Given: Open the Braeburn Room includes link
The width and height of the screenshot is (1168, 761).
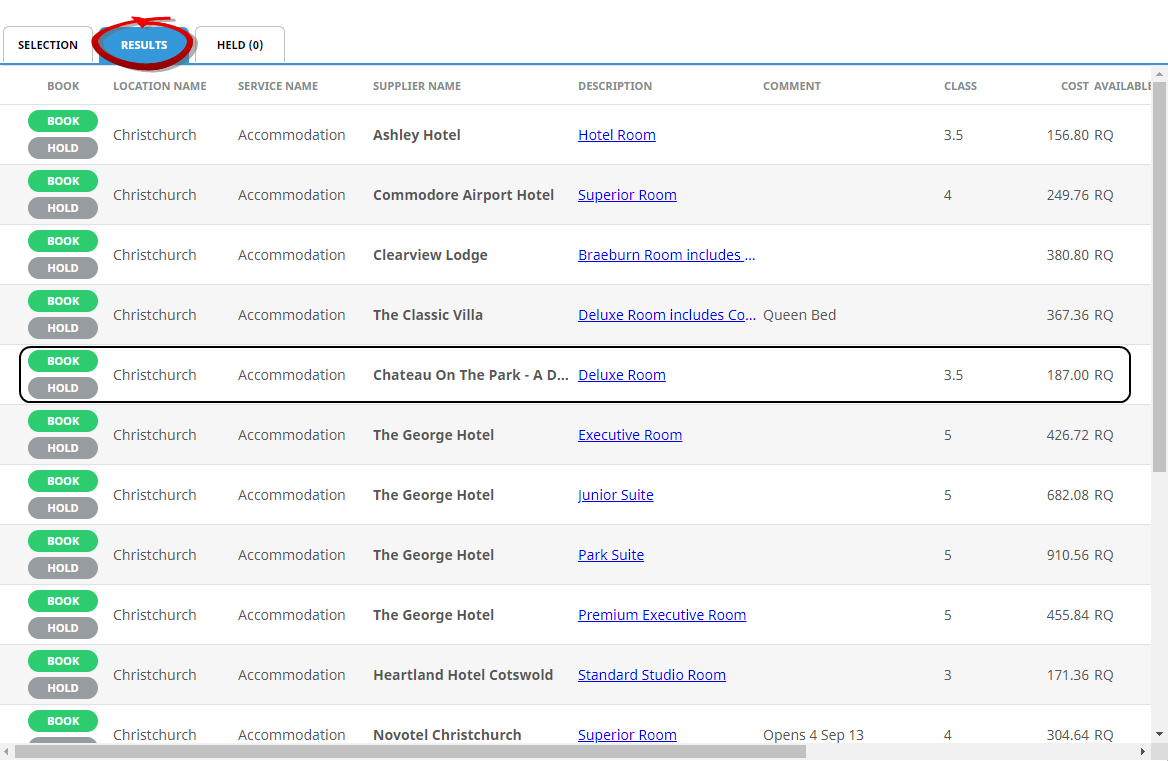Looking at the screenshot, I should pyautogui.click(x=667, y=255).
